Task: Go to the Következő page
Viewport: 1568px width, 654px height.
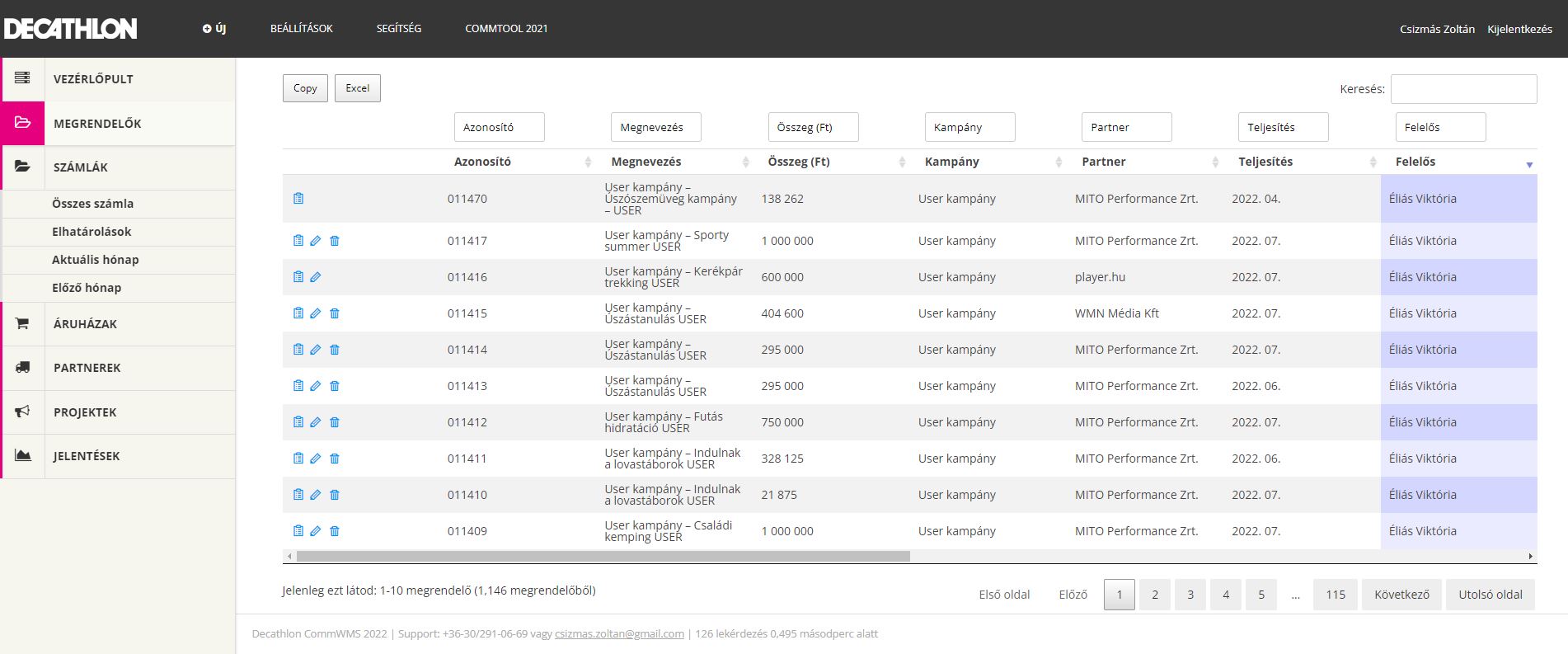Action: pos(1401,595)
